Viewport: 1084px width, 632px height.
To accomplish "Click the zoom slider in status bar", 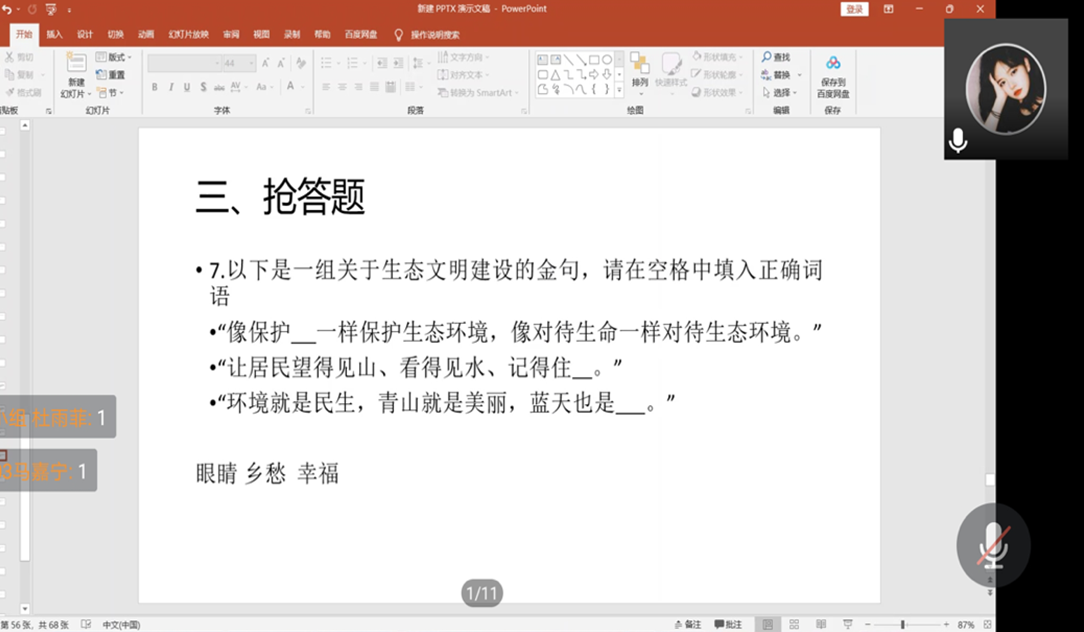I will tap(903, 624).
